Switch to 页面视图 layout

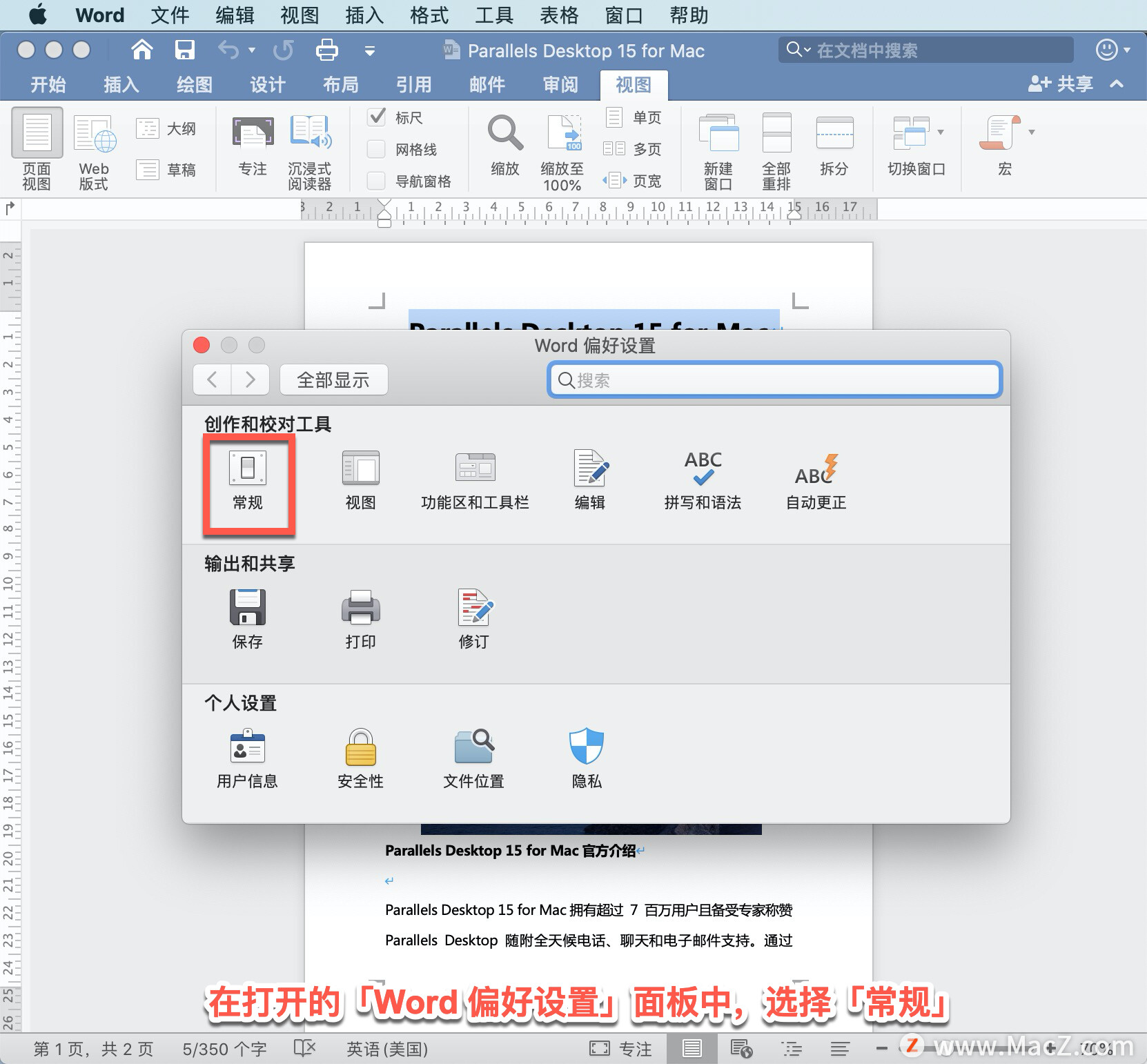pos(37,150)
